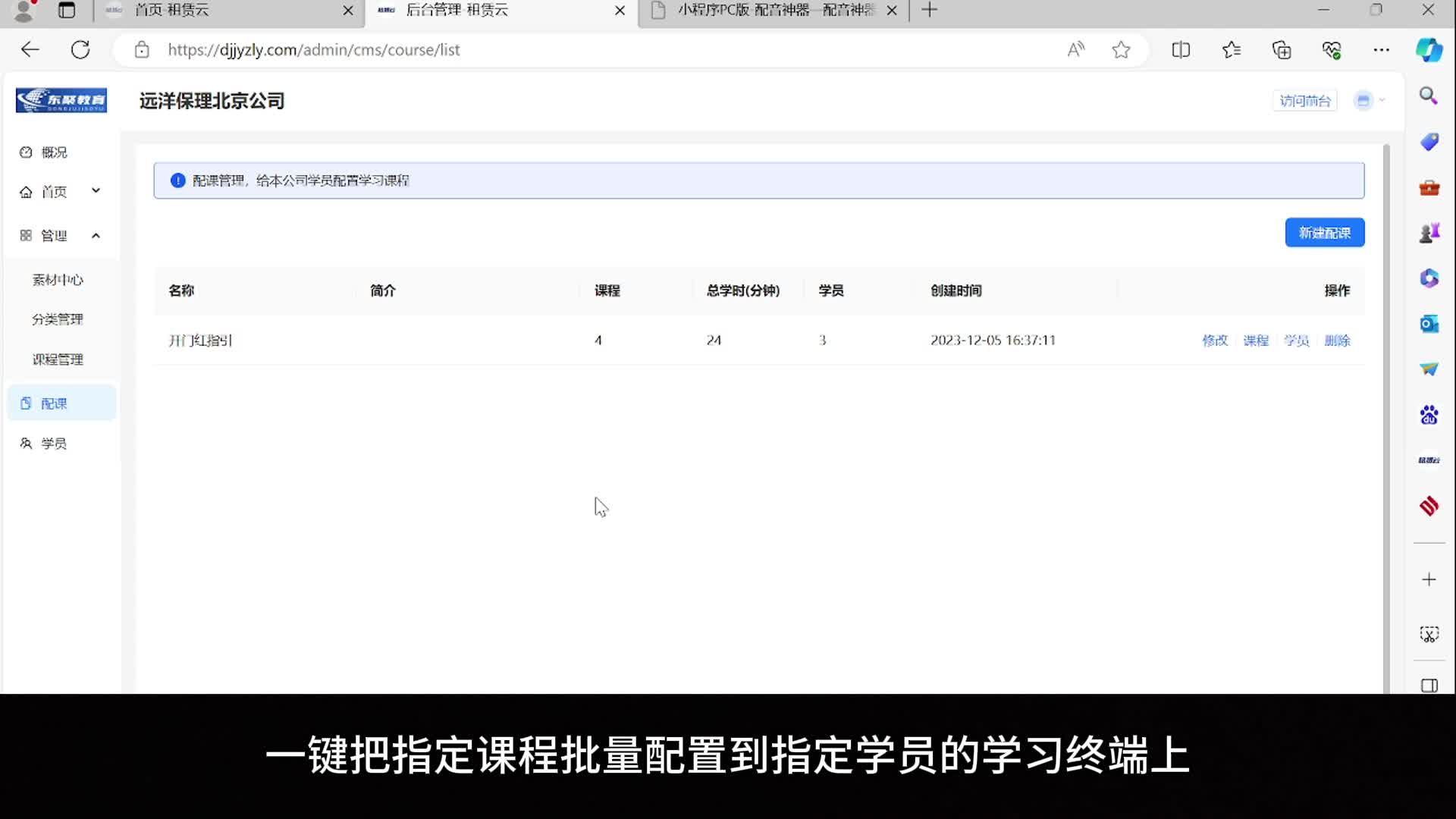
Task: Open Outlook icon in Edge sidebar
Action: 1429,324
